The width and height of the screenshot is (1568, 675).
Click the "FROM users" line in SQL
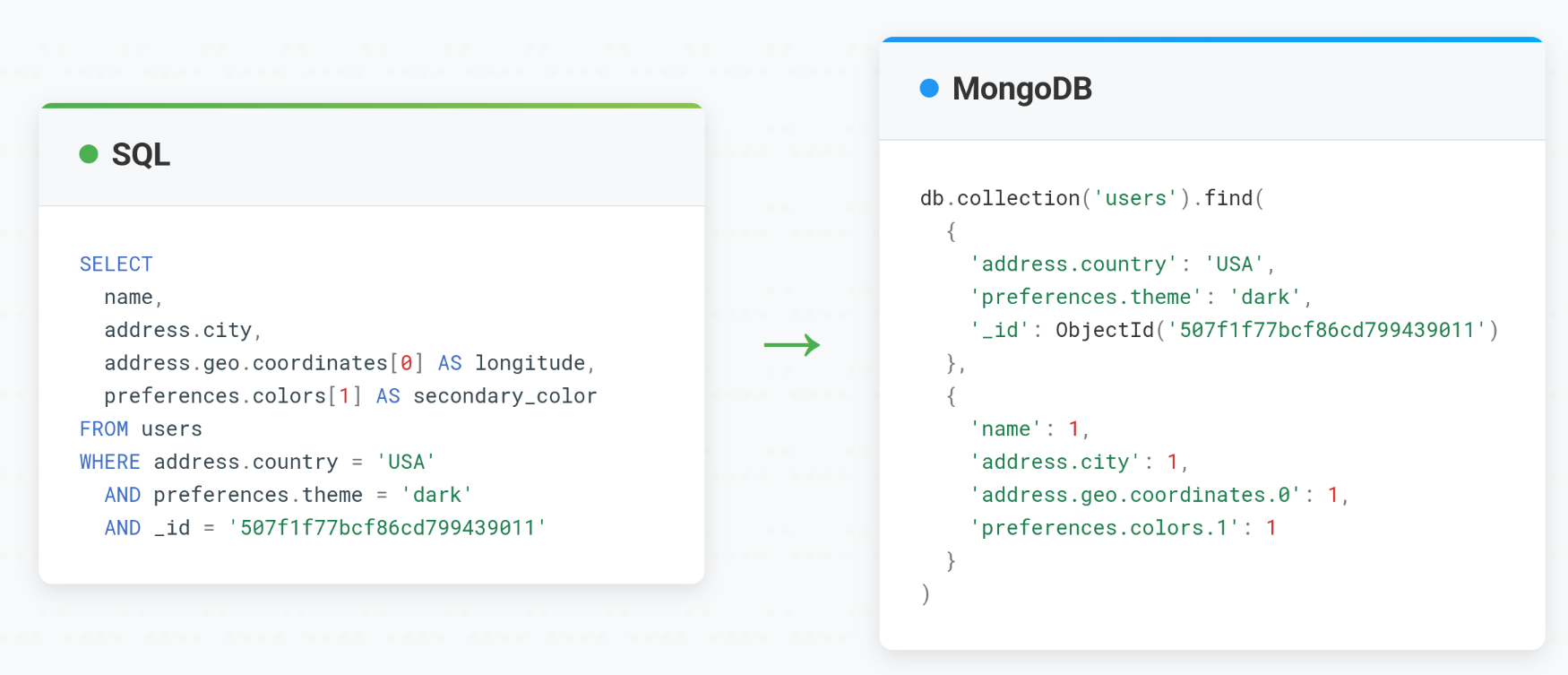(x=141, y=429)
